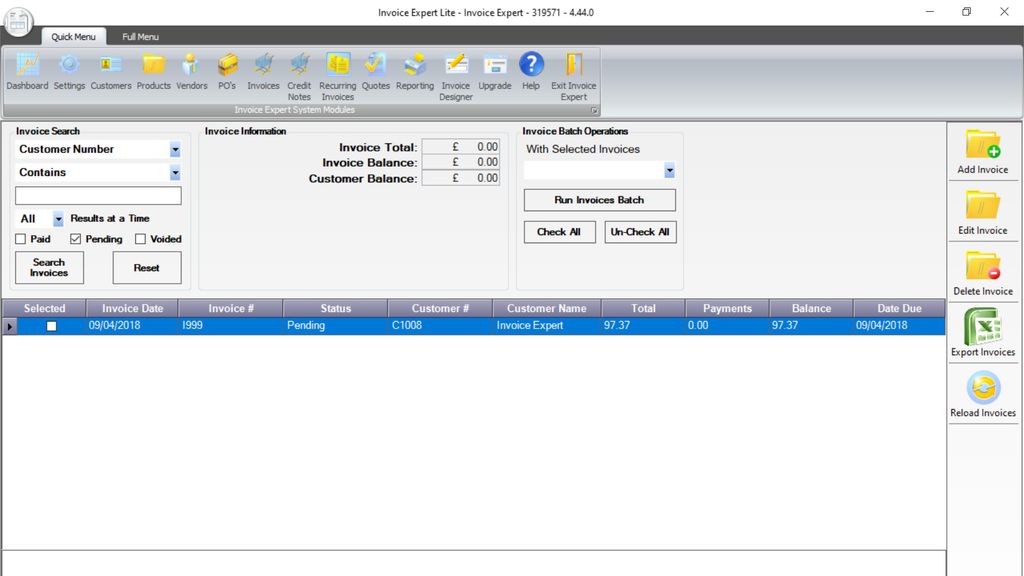Select the Recurring Invoices module
The height and width of the screenshot is (576, 1024).
click(337, 70)
